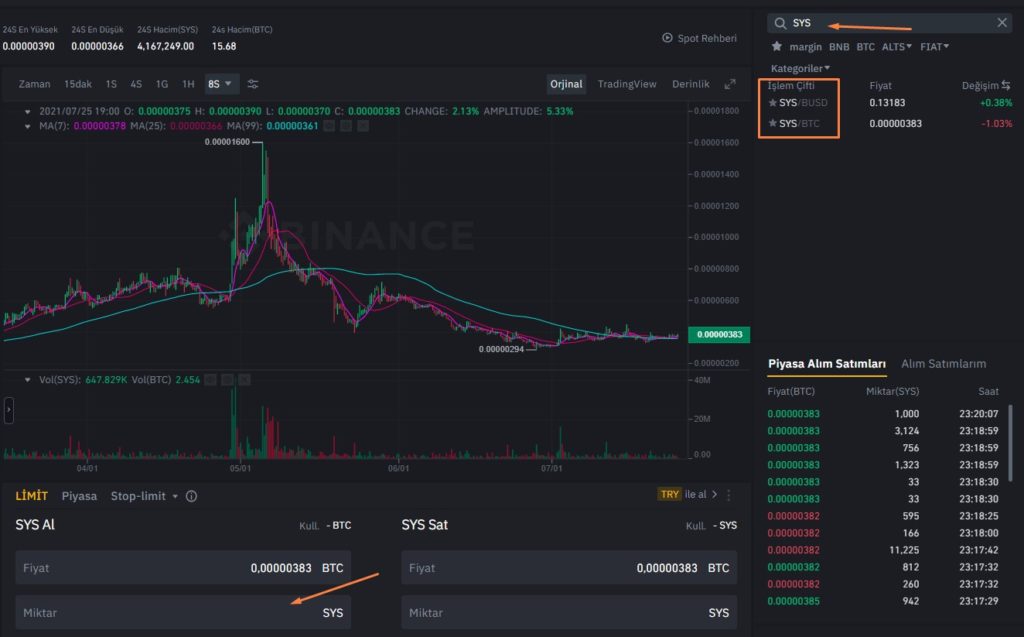Image resolution: width=1024 pixels, height=637 pixels.
Task: Click the Kull. - BTC balance text
Action: pyautogui.click(x=325, y=525)
